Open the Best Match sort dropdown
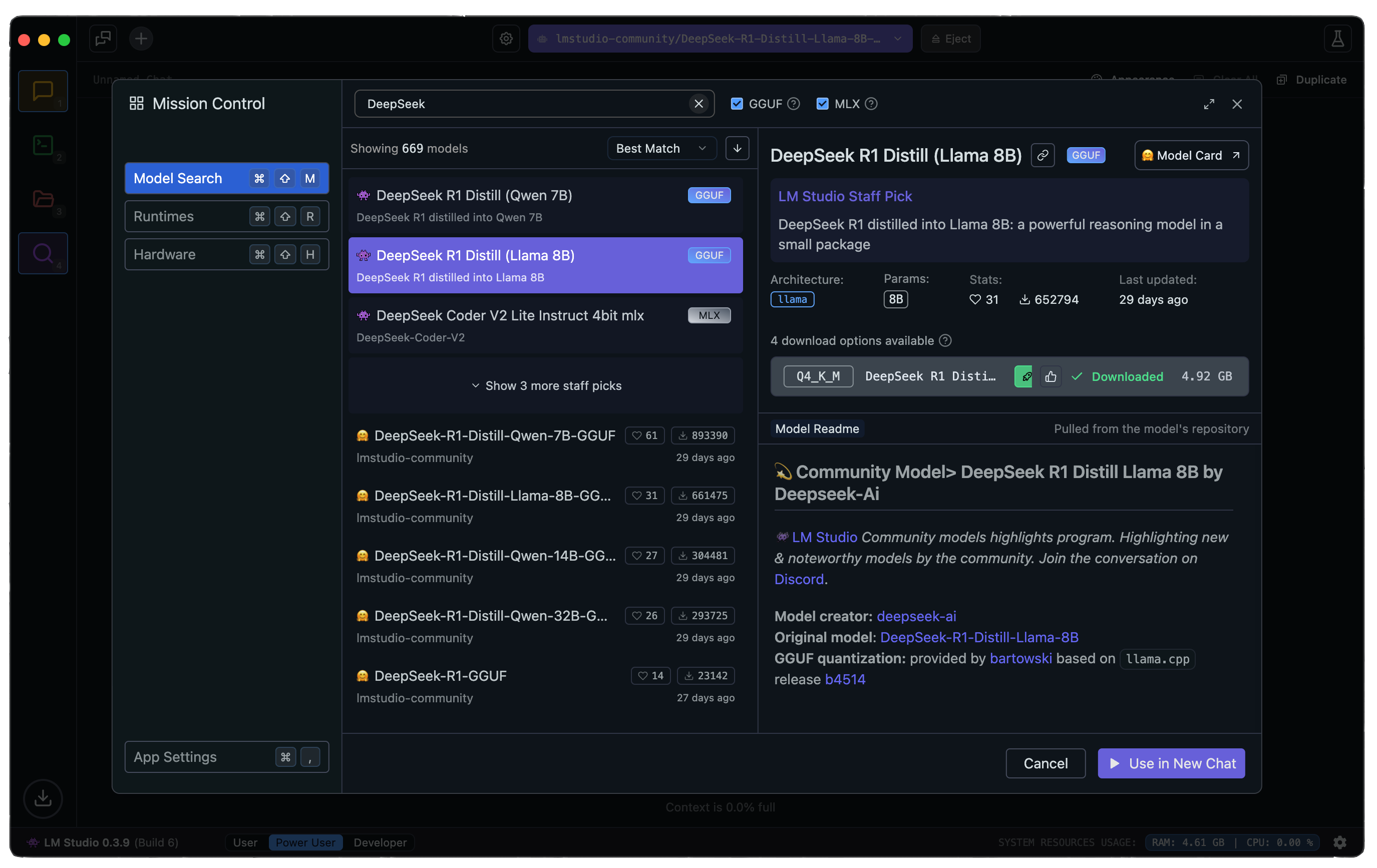The image size is (1377, 868). tap(659, 147)
